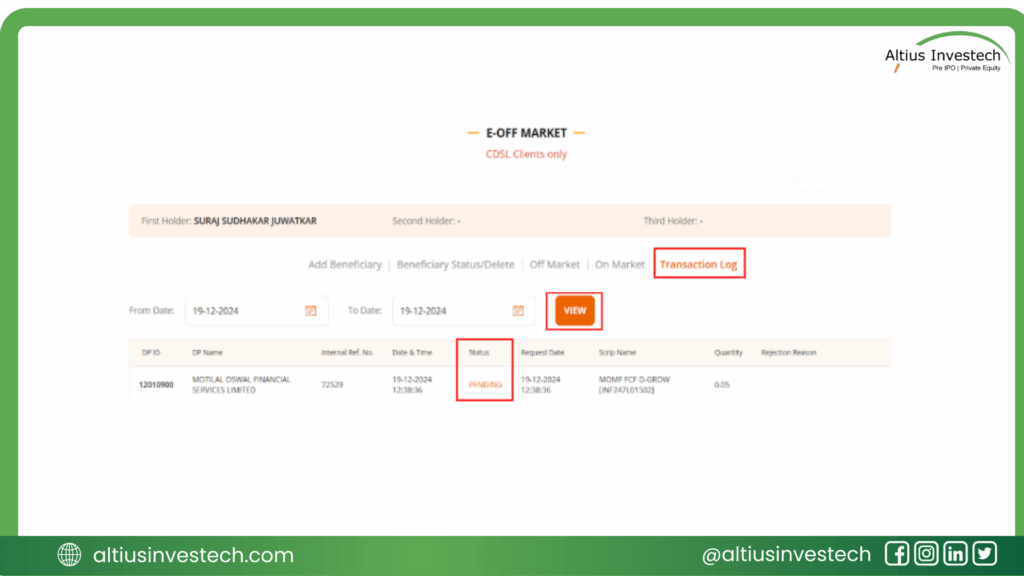Screen dimensions: 1024x576
Task: Click the To Date input field
Action: [452, 311]
